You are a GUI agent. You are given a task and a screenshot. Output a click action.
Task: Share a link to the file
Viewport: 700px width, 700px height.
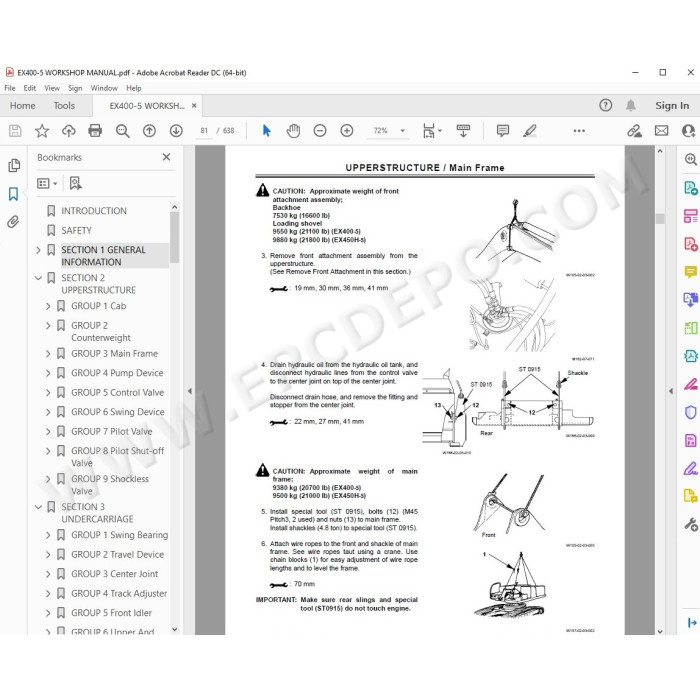pyautogui.click(x=634, y=131)
